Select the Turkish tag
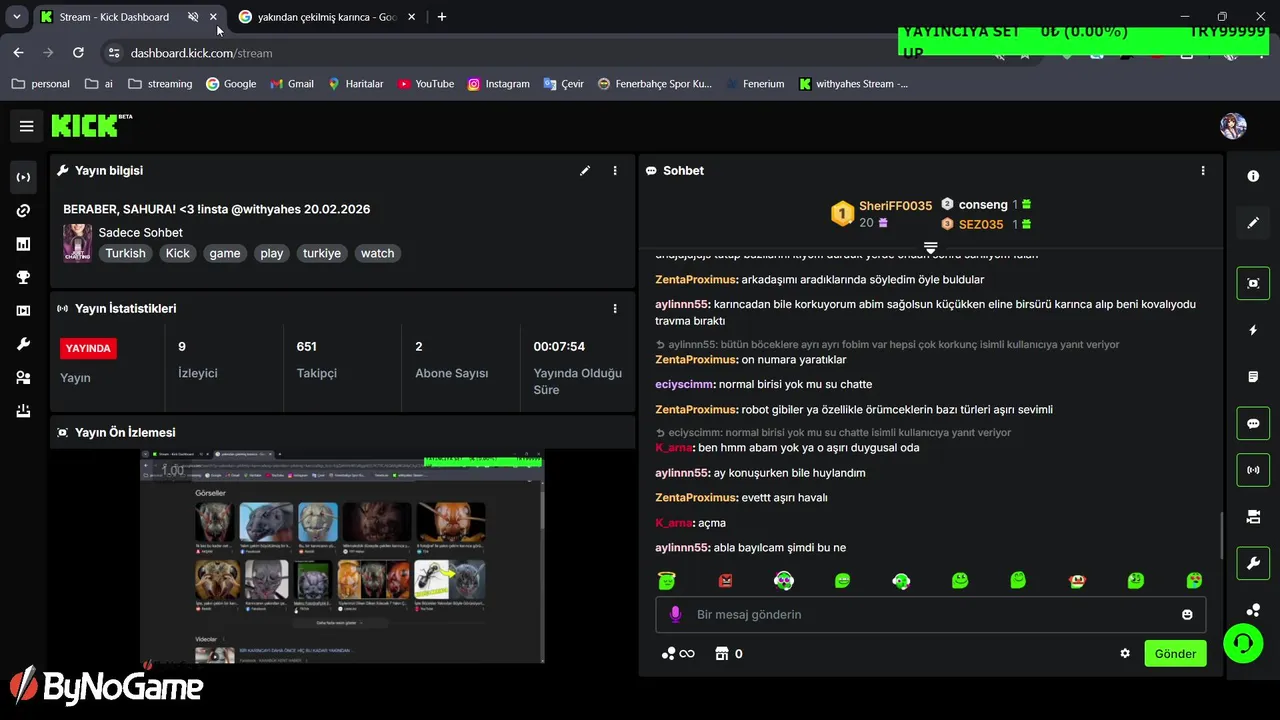 125,253
